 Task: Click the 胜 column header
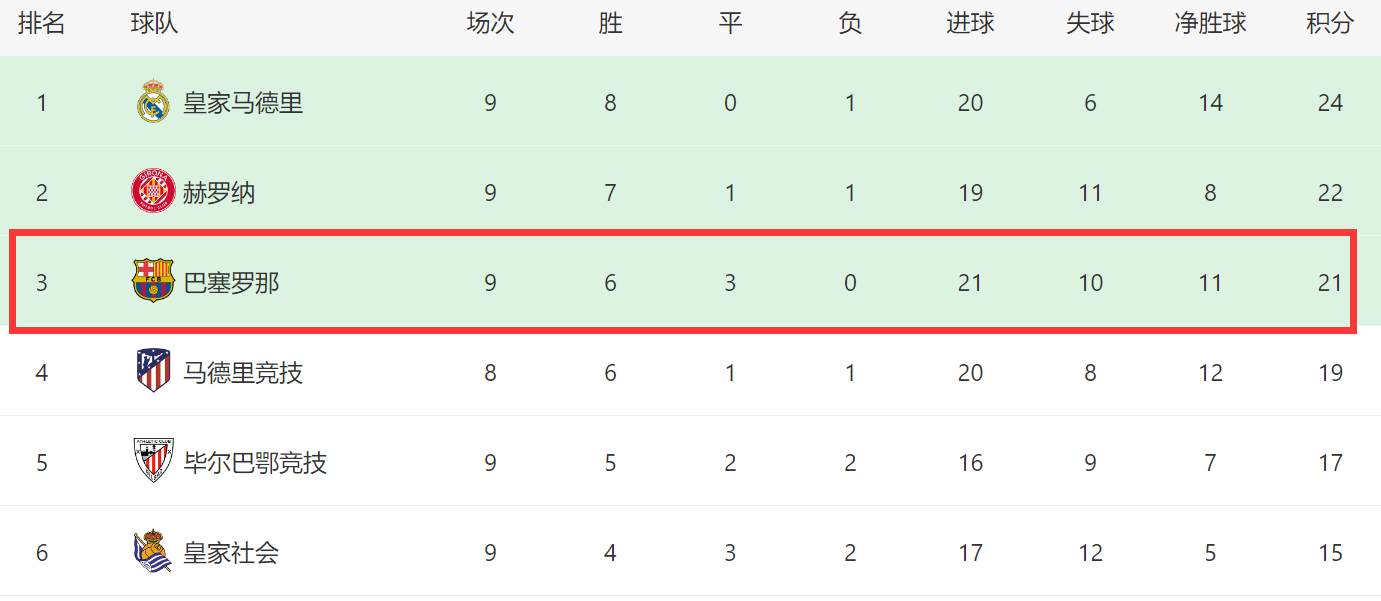610,24
